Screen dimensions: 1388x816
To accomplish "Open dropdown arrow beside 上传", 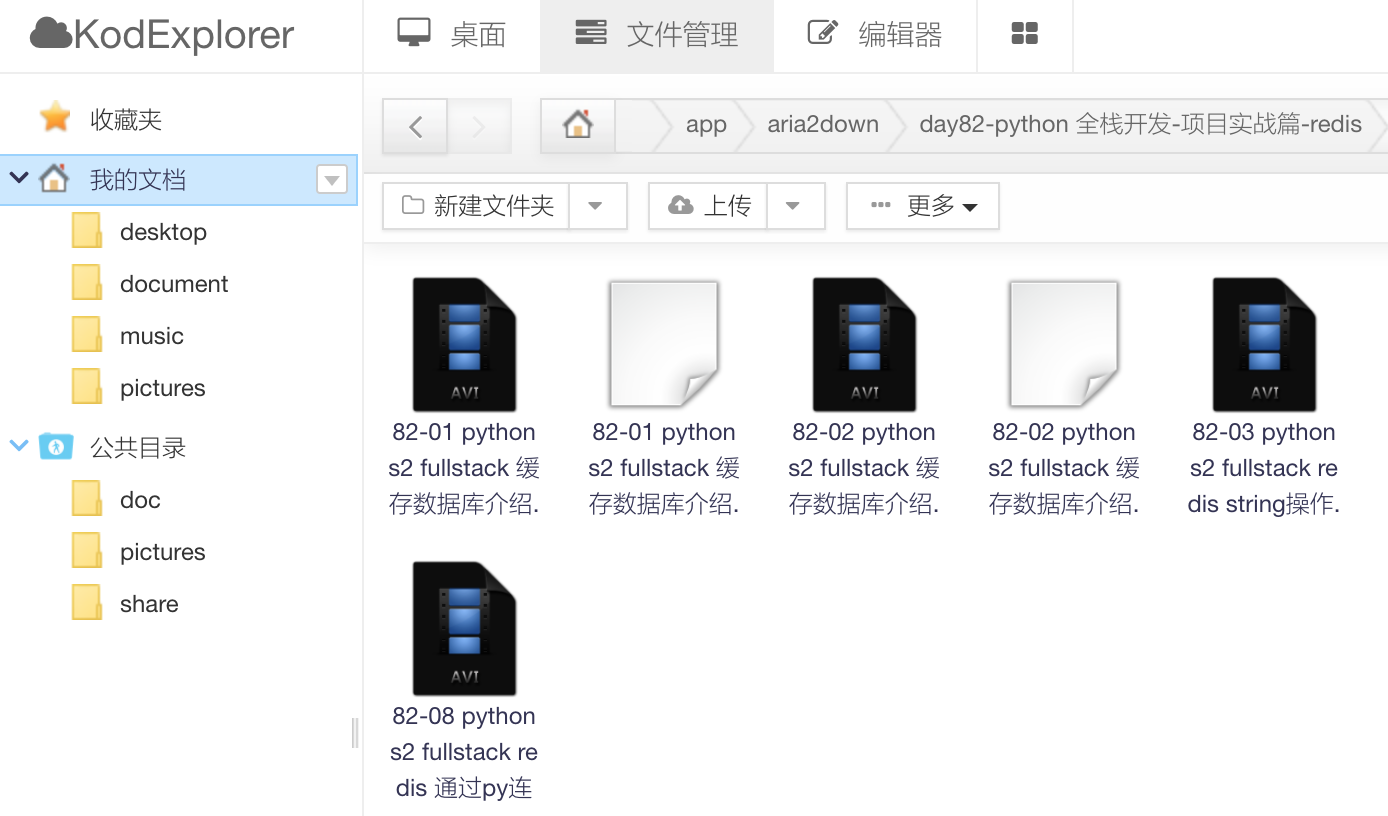I will [x=793, y=206].
